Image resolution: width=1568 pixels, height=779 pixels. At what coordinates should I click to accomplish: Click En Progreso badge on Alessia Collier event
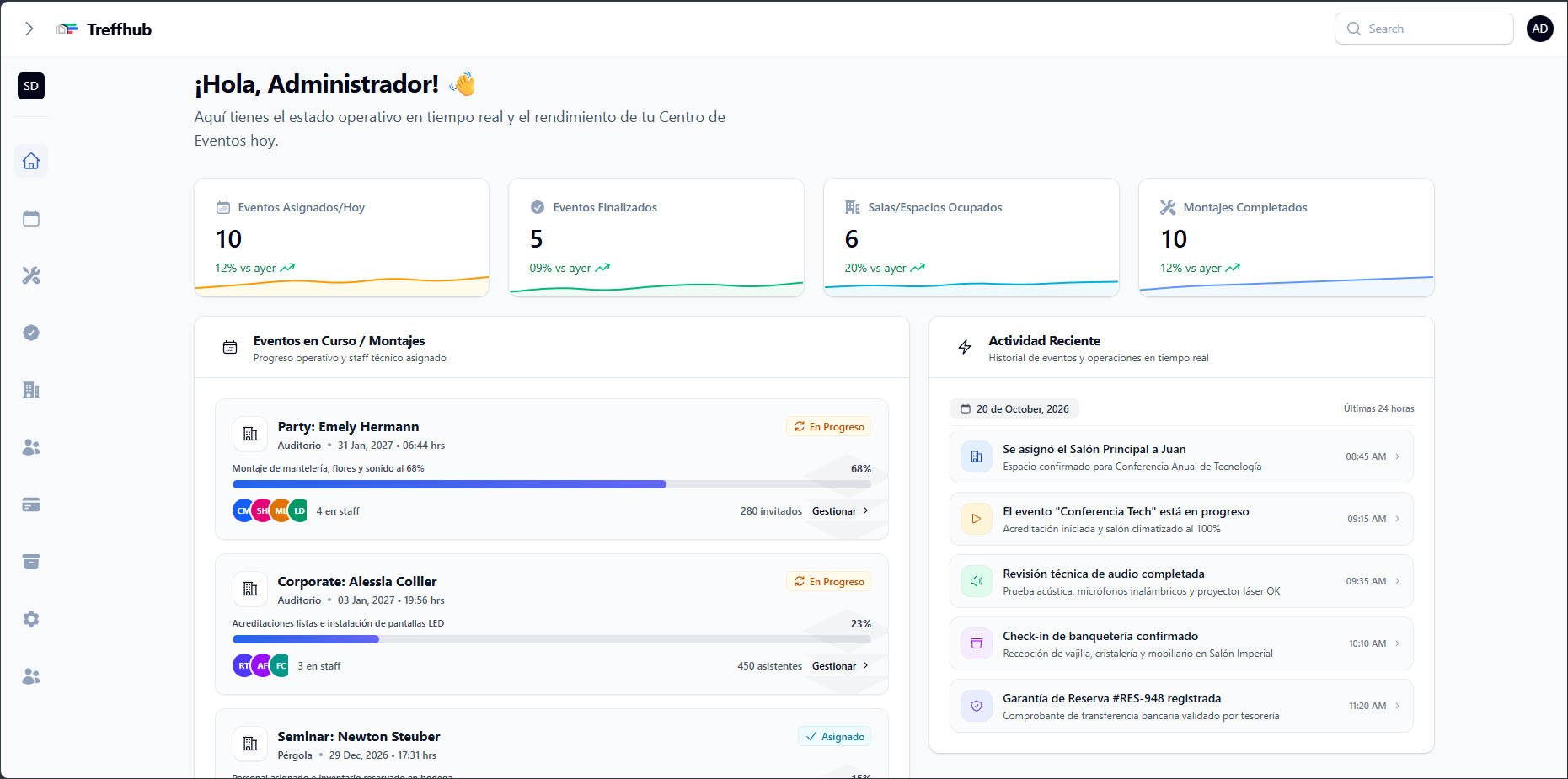click(x=829, y=582)
